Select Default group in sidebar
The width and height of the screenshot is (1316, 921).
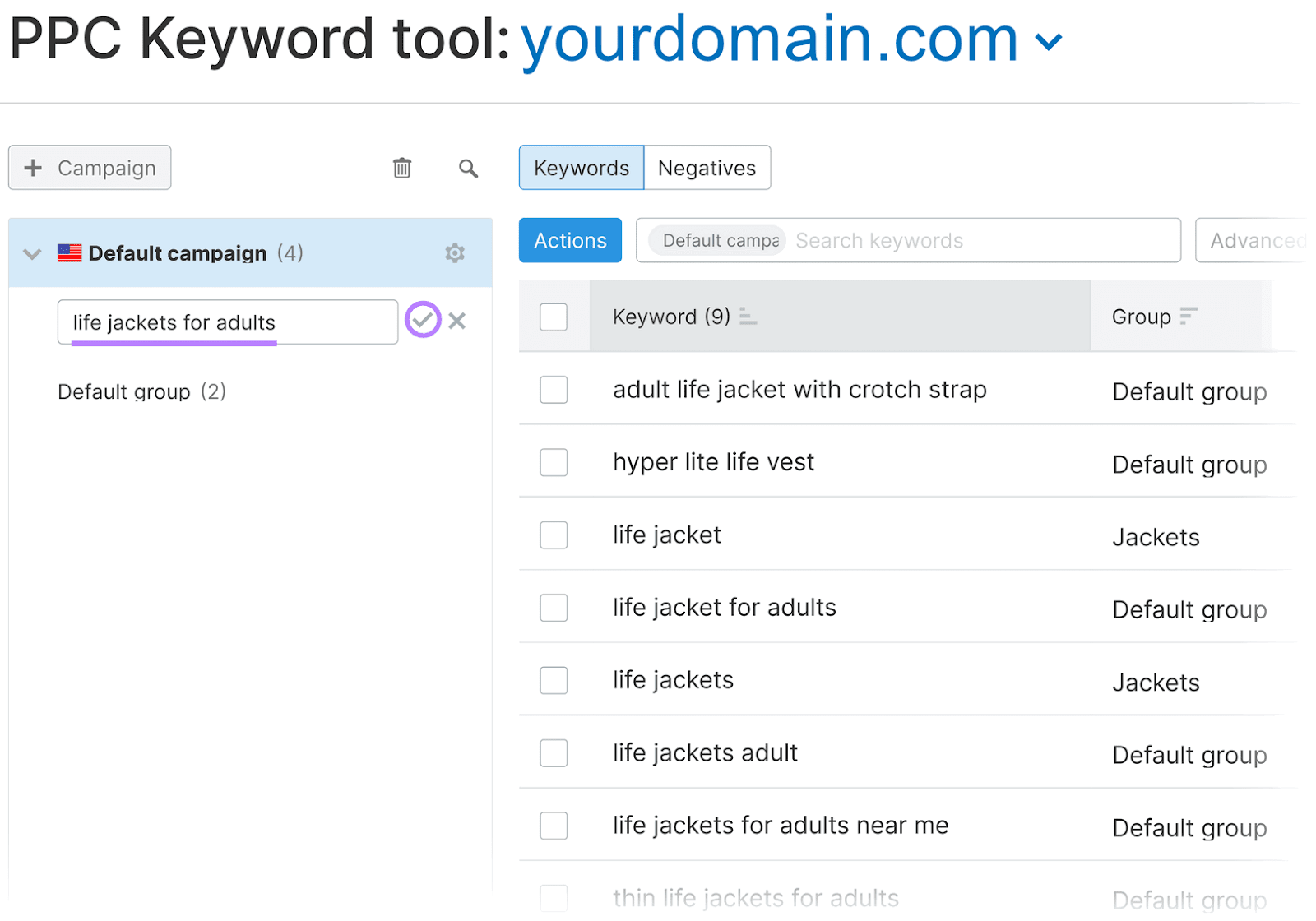tap(141, 391)
